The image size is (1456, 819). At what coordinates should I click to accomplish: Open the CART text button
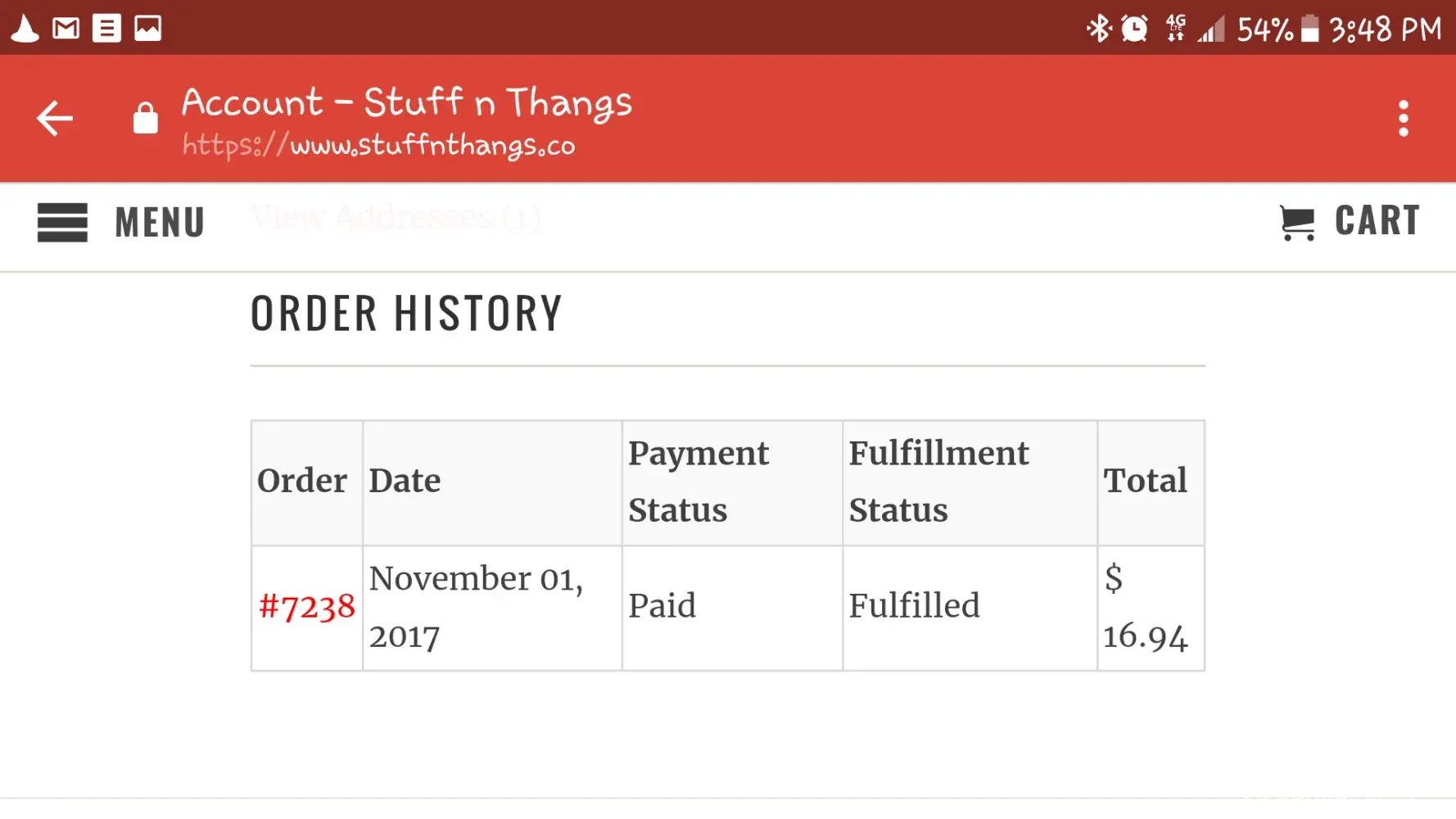click(1377, 221)
